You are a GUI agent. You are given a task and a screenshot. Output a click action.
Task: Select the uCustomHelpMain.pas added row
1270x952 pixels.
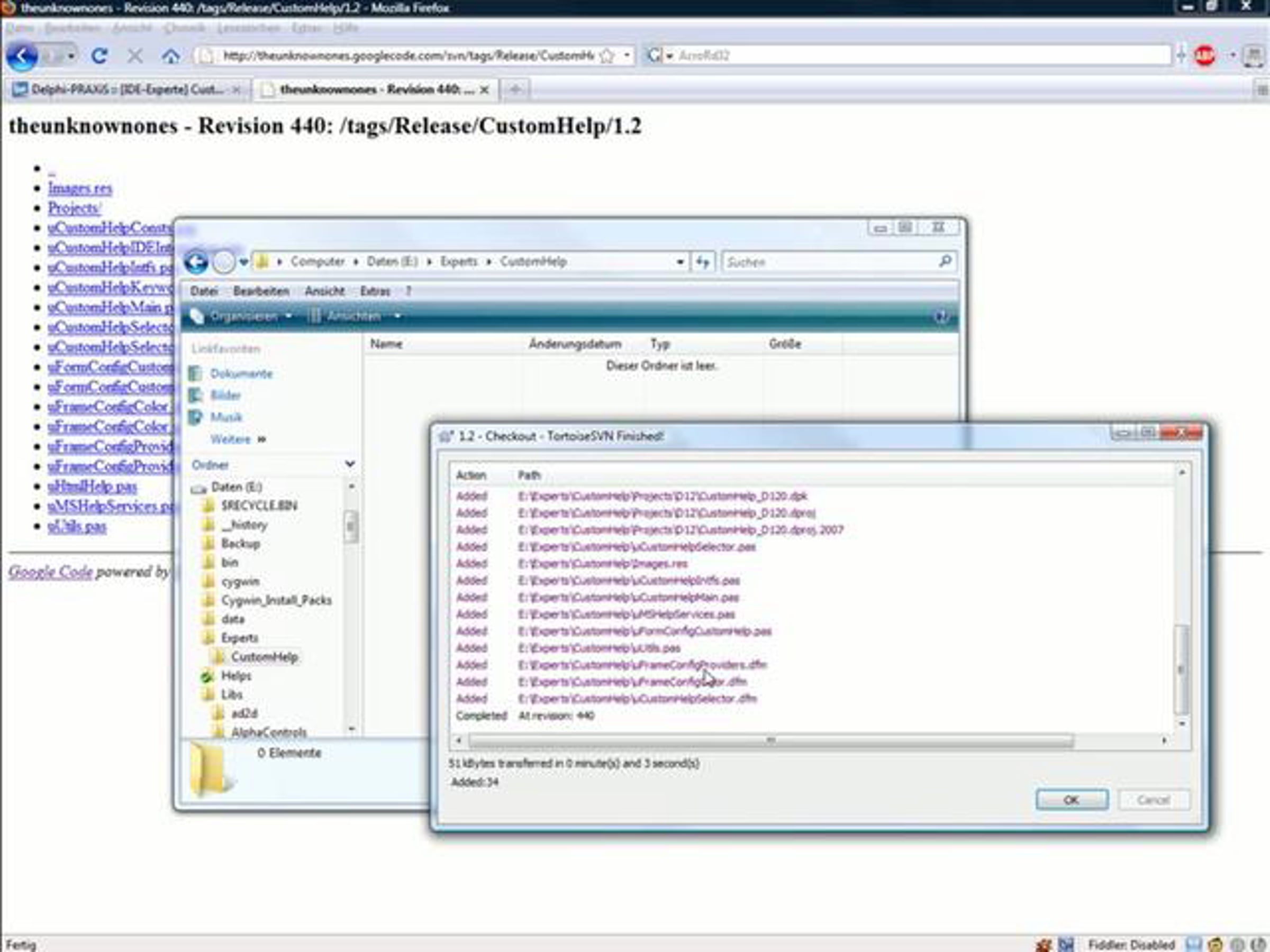click(628, 597)
